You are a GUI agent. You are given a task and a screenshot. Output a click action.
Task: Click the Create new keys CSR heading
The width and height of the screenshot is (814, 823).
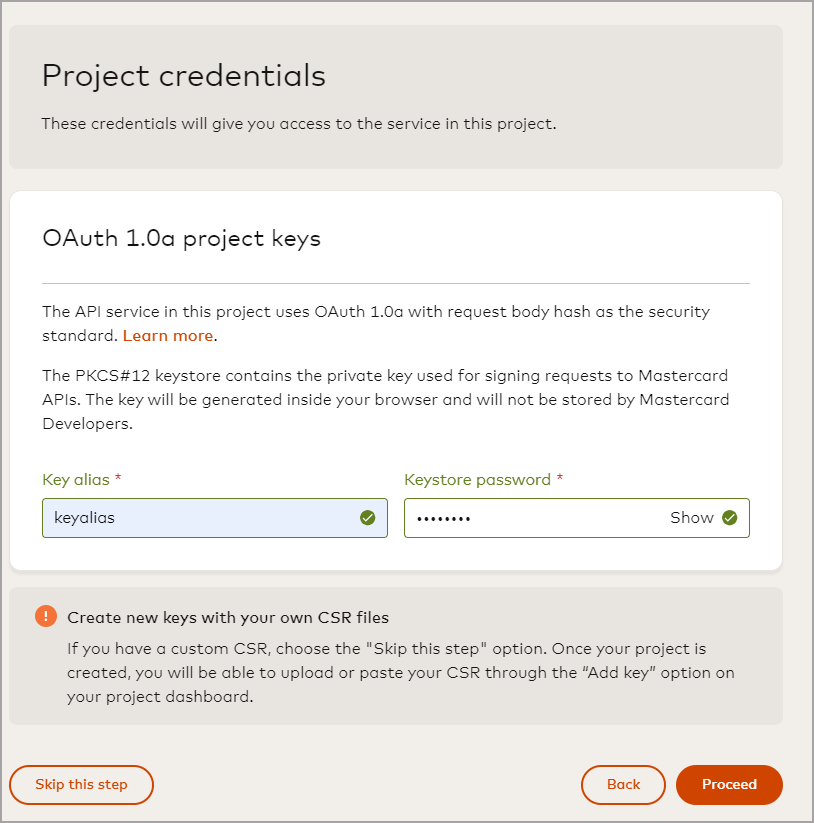coord(228,617)
